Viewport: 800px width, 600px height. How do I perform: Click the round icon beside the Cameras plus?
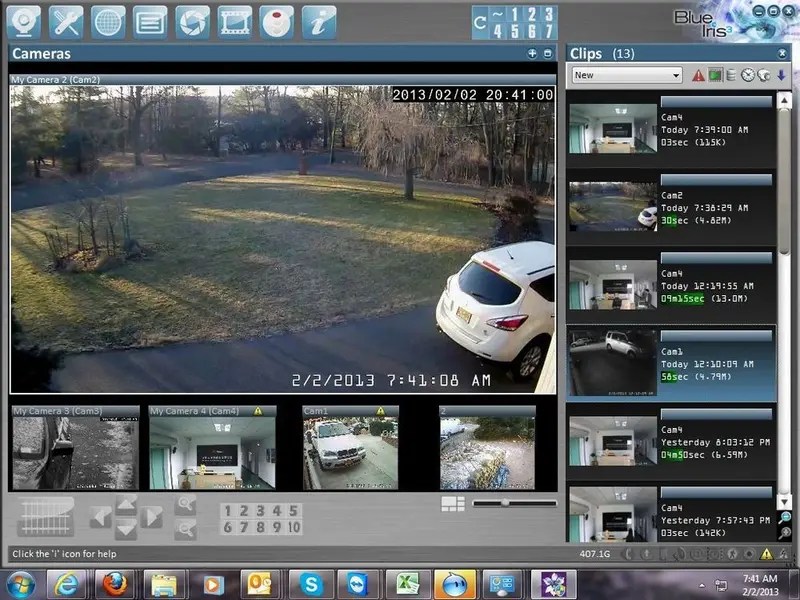pos(548,54)
